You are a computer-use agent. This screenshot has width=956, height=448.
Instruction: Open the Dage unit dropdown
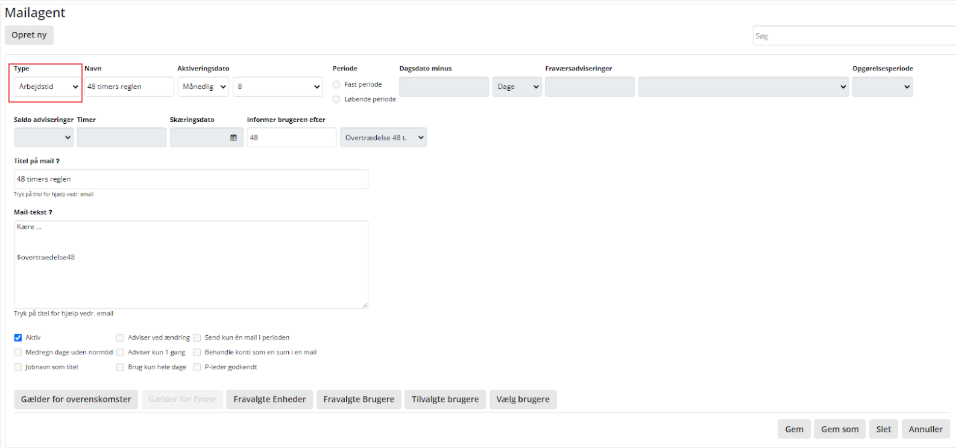pyautogui.click(x=516, y=87)
